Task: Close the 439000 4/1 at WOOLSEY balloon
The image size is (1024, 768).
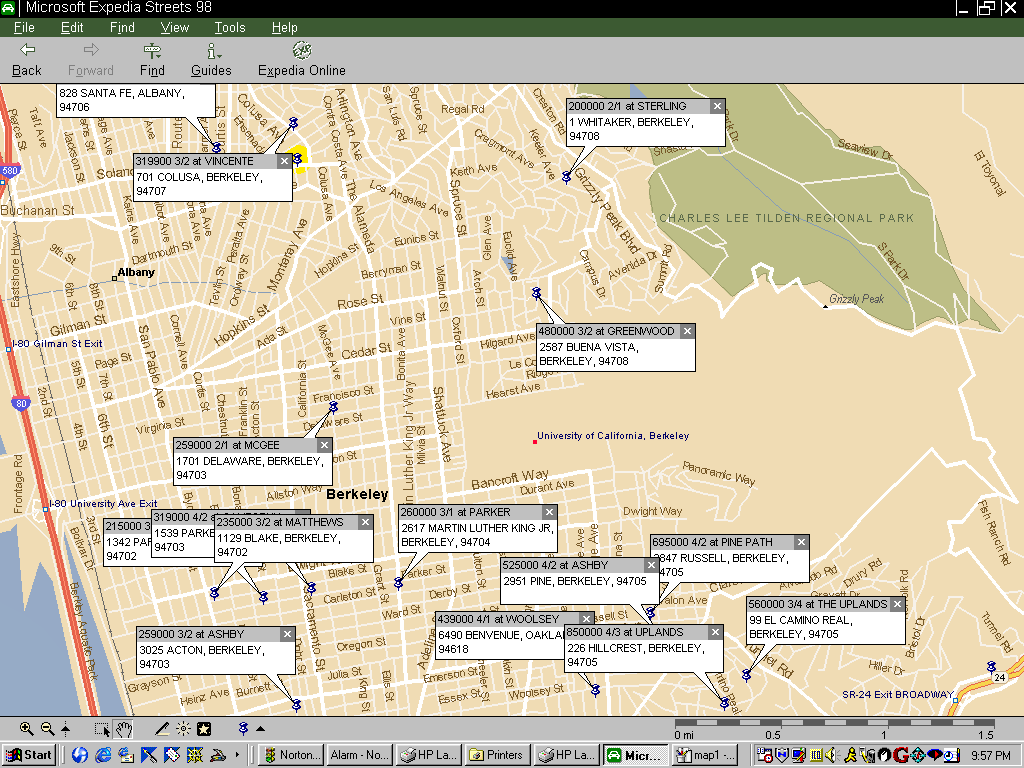Action: point(586,618)
